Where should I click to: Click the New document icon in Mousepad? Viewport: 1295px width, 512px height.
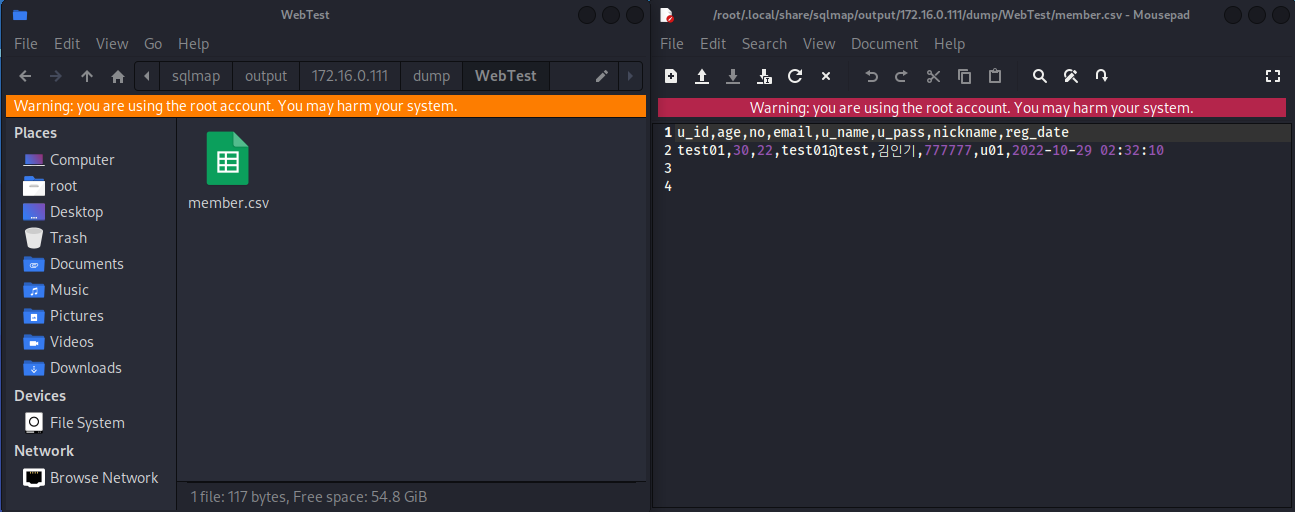click(671, 76)
